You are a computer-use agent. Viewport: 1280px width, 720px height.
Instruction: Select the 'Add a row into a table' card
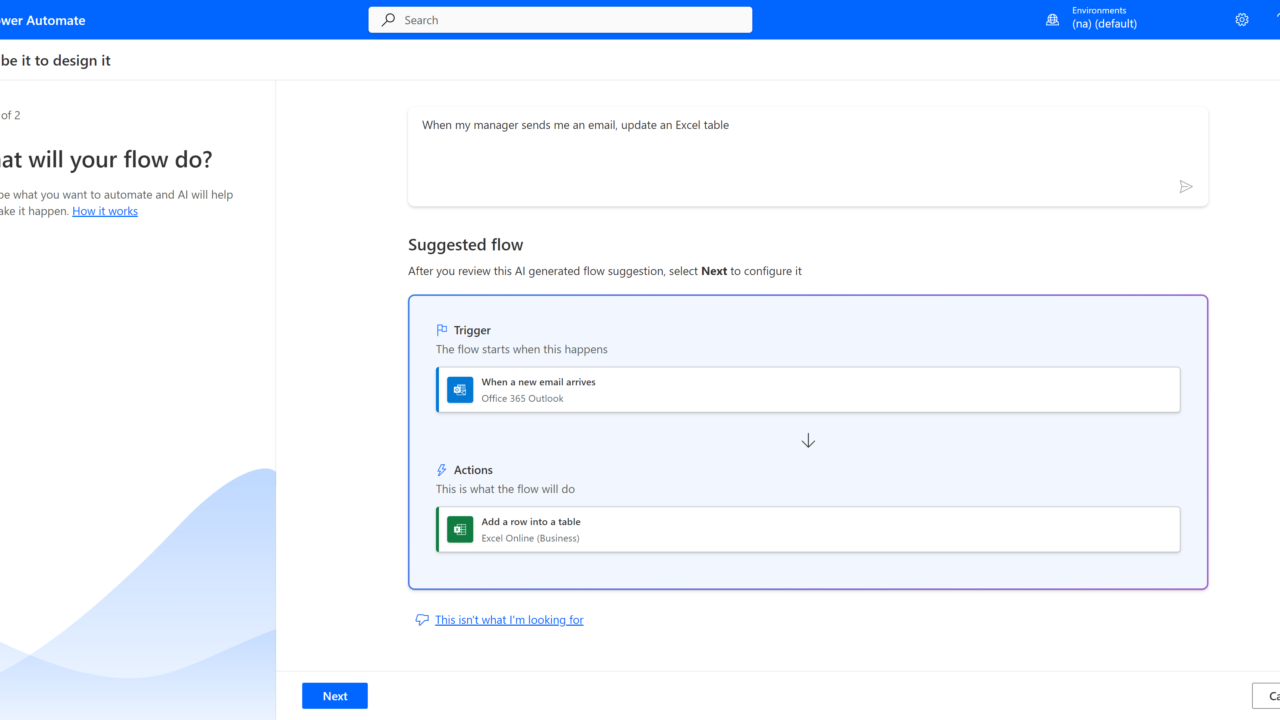(808, 530)
